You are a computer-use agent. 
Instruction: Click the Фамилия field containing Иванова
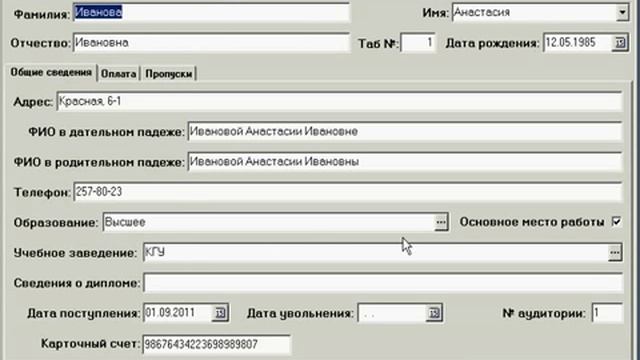211,12
